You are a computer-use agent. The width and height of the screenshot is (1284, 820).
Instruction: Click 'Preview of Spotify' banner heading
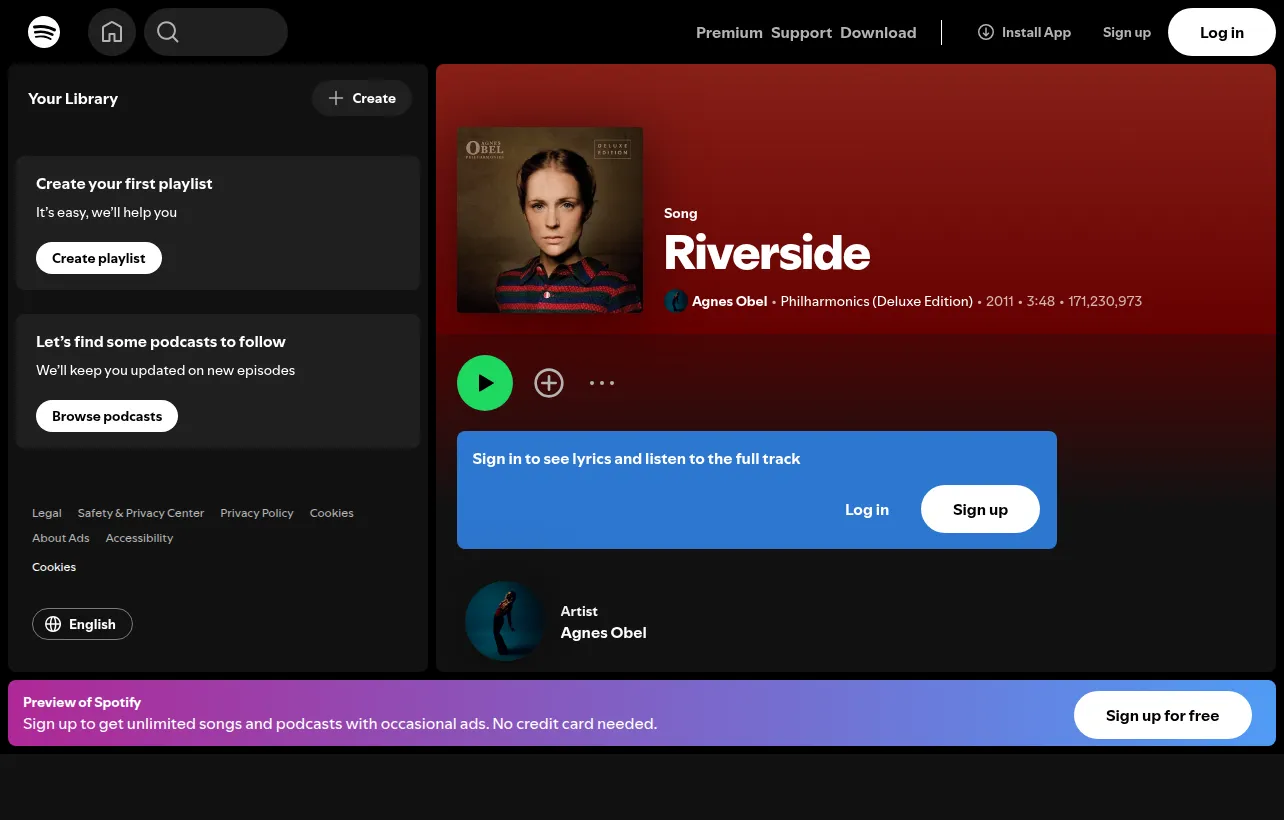click(82, 702)
